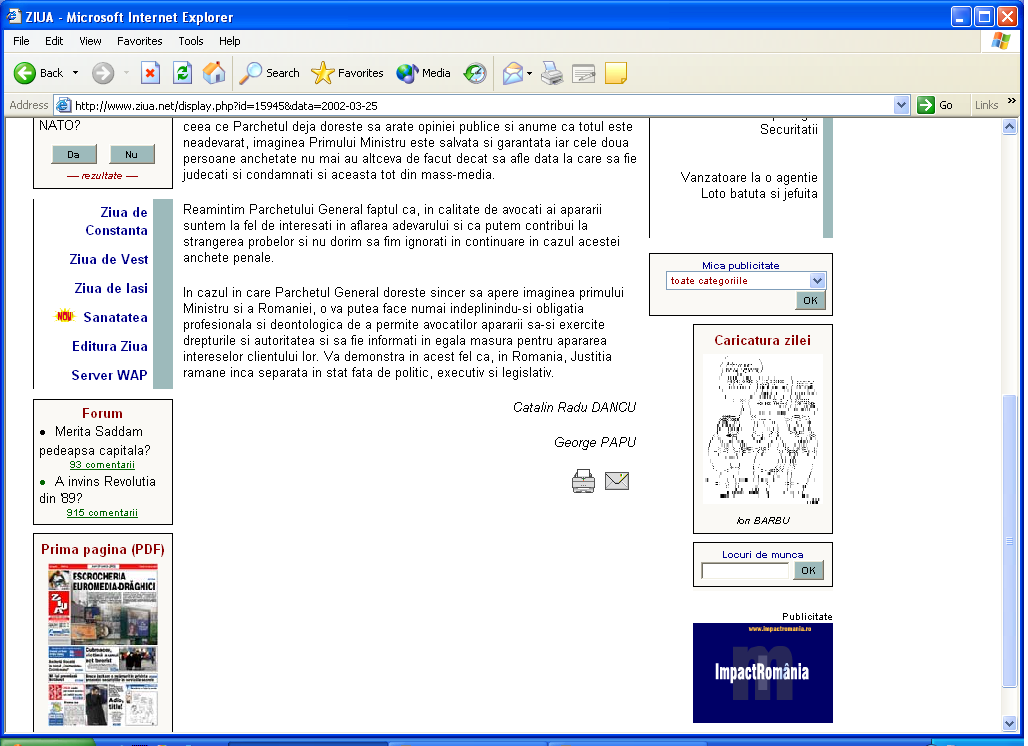Viewport: 1028px width, 746px height.
Task: Open the Mail options dropdown arrow
Action: click(529, 73)
